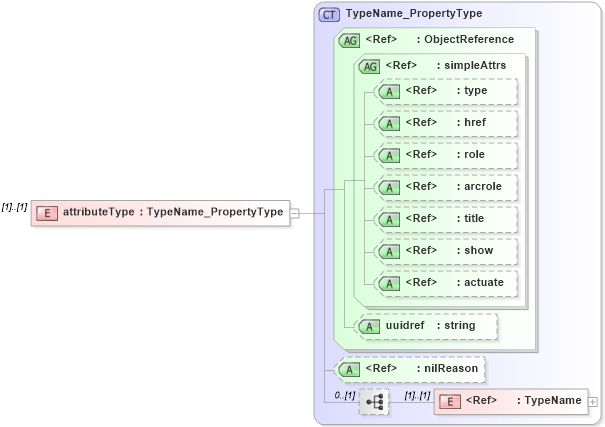This screenshot has height=427, width=605.
Task: Select the ': type' attribute label
Action: click(x=472, y=91)
